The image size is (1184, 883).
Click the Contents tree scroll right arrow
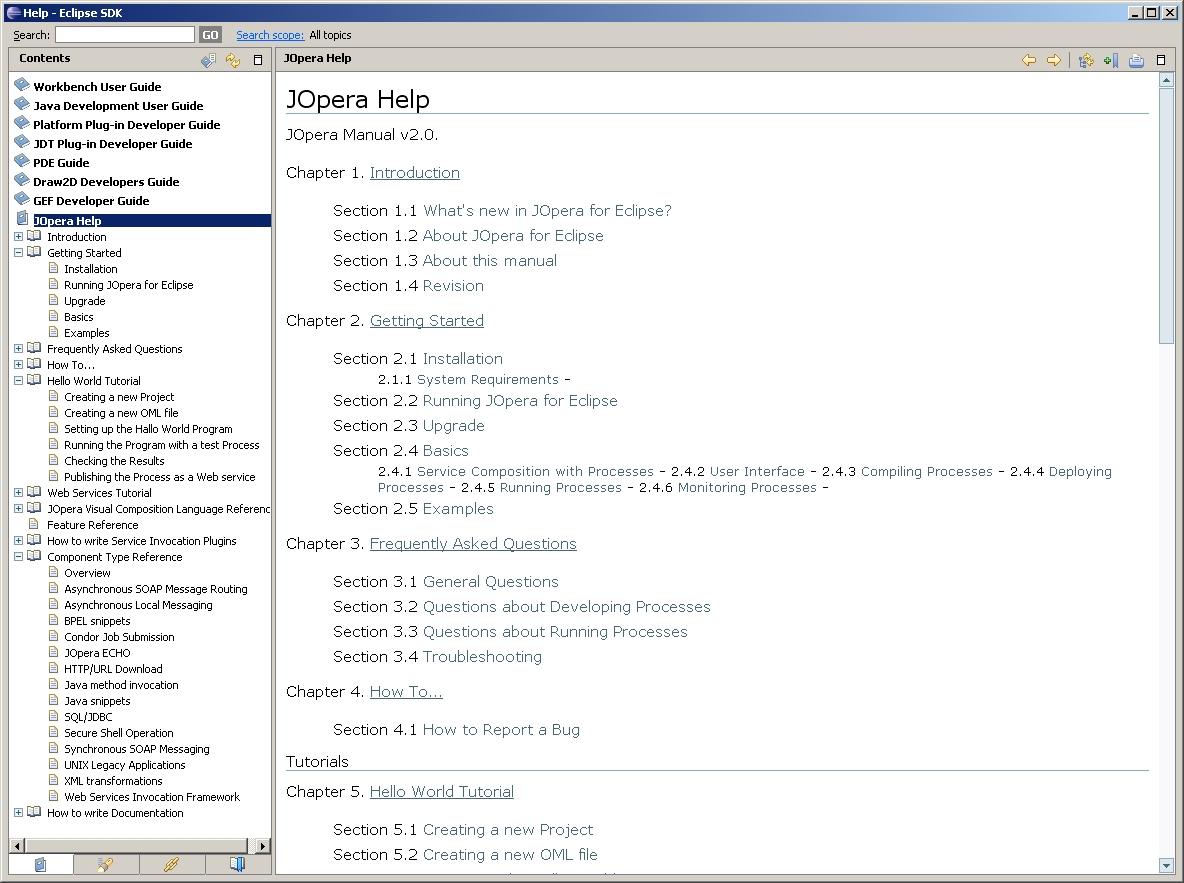pos(262,846)
